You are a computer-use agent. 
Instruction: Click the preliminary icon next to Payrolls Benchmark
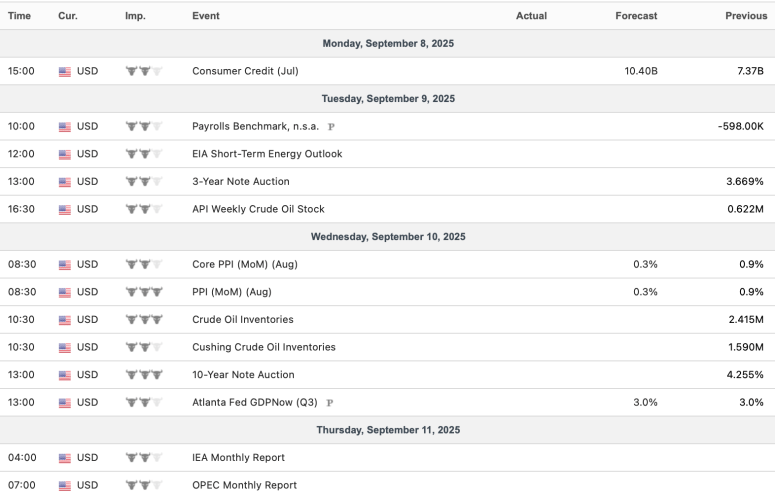click(331, 127)
